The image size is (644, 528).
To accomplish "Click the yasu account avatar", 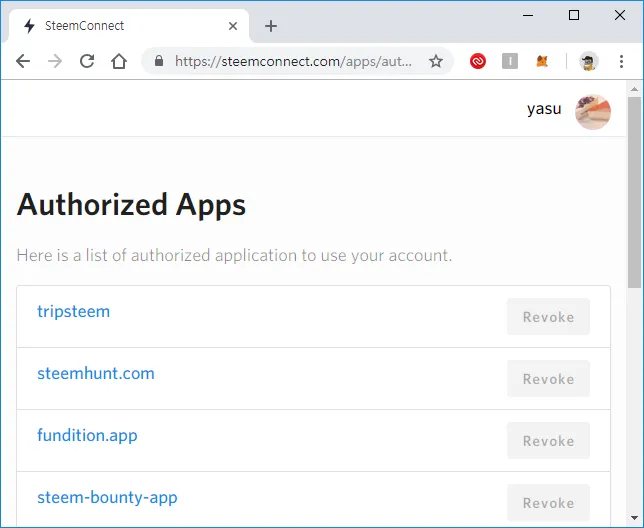I will click(593, 112).
